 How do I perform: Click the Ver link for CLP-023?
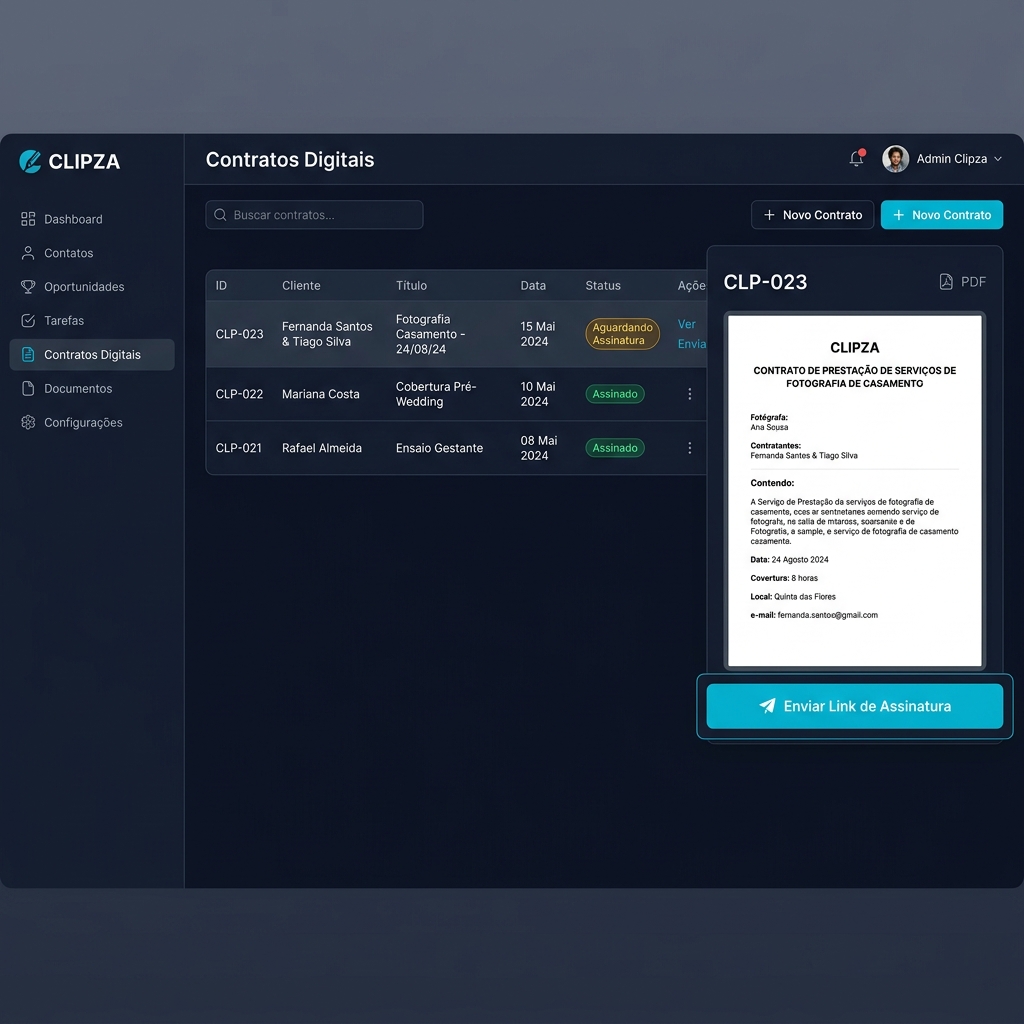686,325
